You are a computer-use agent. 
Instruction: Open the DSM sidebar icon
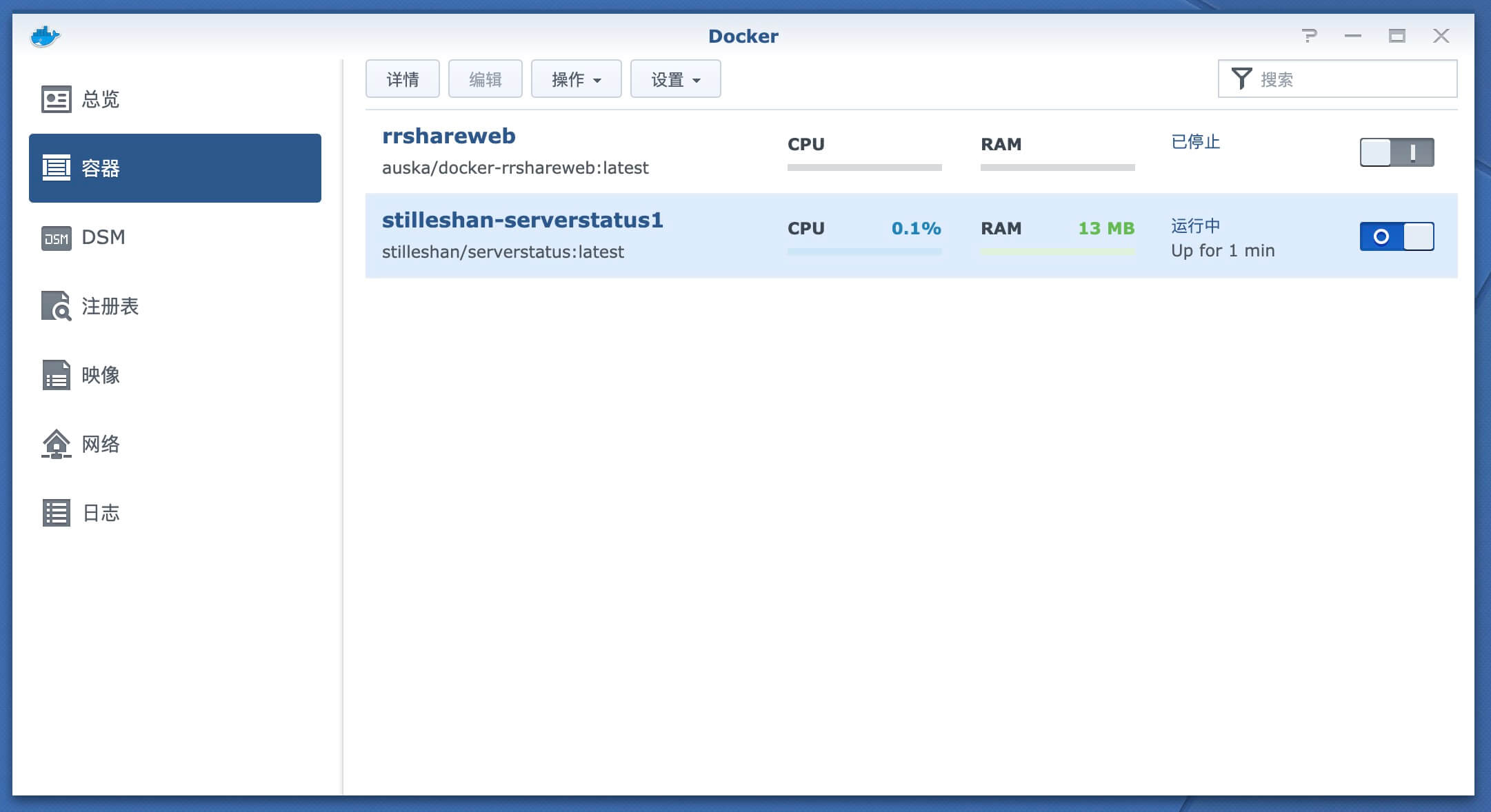pos(56,238)
